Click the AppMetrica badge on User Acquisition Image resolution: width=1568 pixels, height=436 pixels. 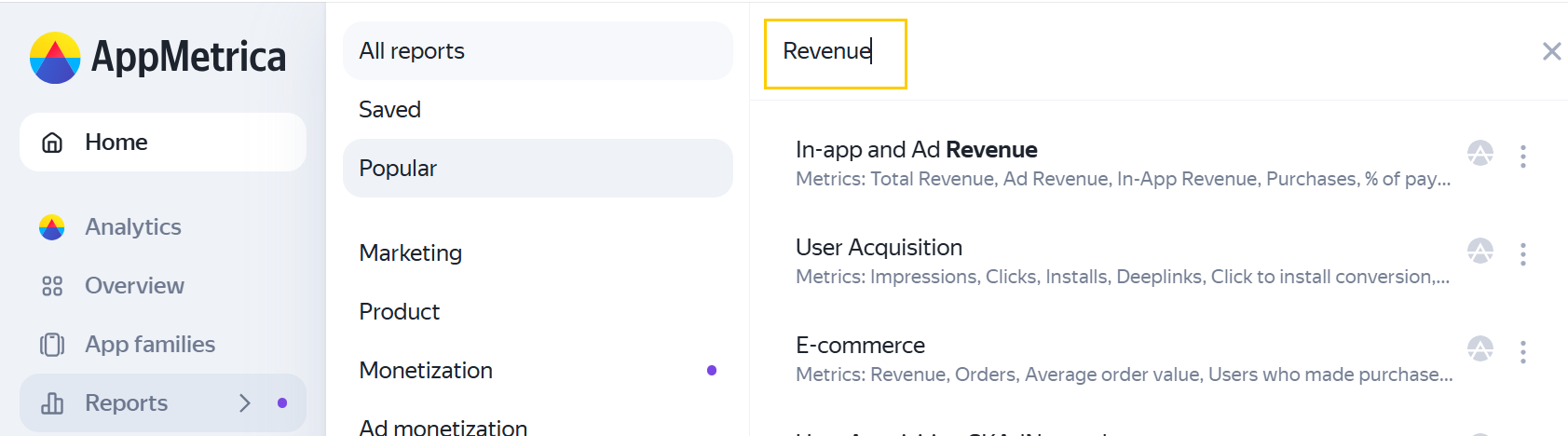[1480, 251]
